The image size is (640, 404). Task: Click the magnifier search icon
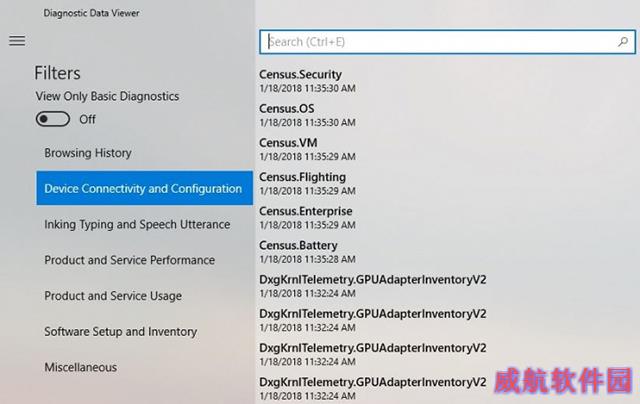[623, 42]
